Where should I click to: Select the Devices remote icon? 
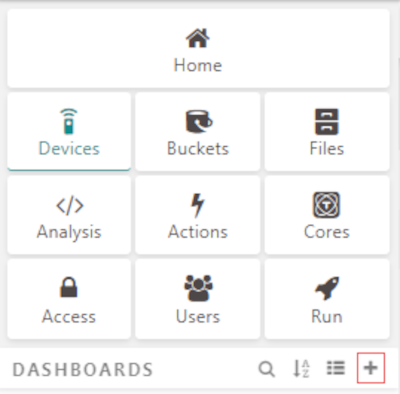69,121
